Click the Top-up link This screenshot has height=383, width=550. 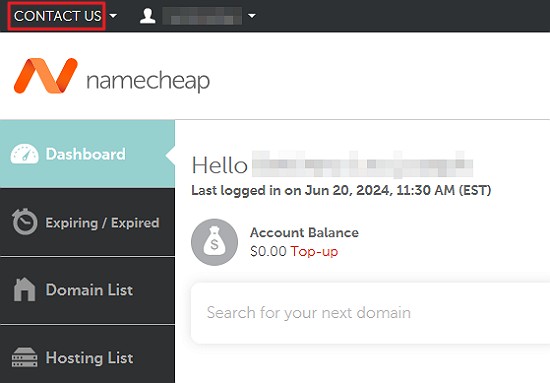point(314,251)
